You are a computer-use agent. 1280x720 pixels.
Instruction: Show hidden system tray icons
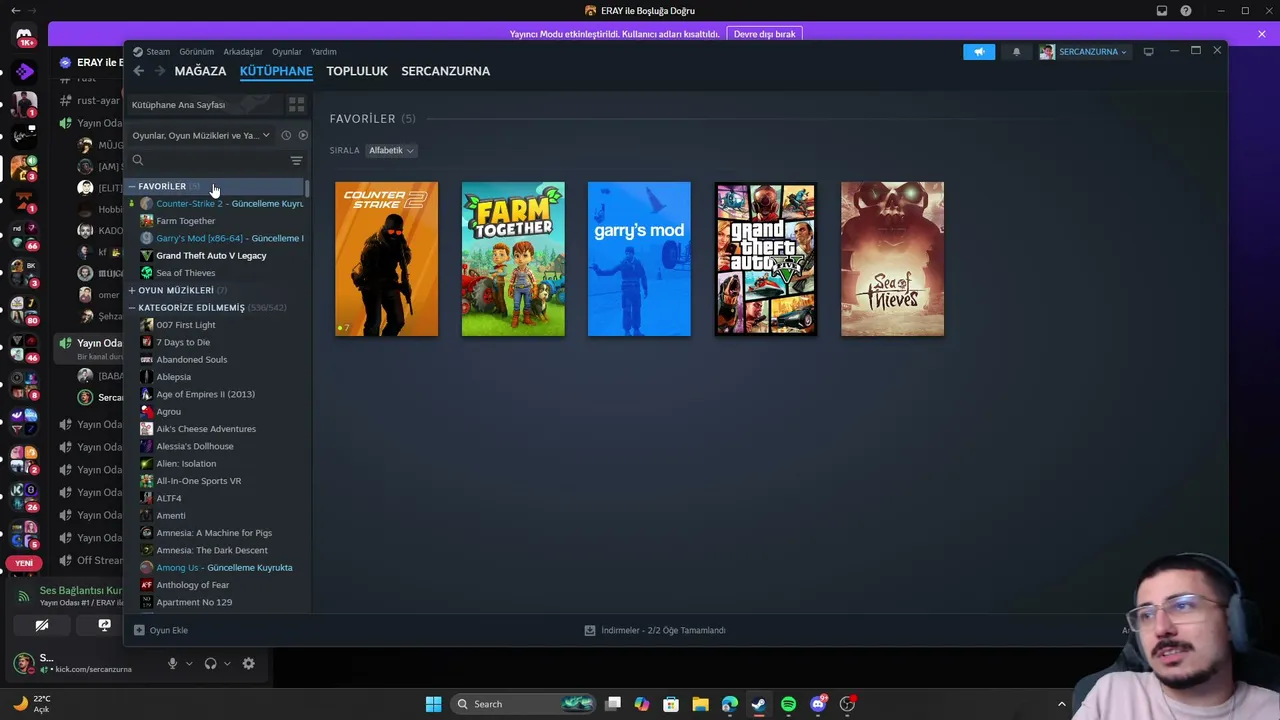(1062, 704)
